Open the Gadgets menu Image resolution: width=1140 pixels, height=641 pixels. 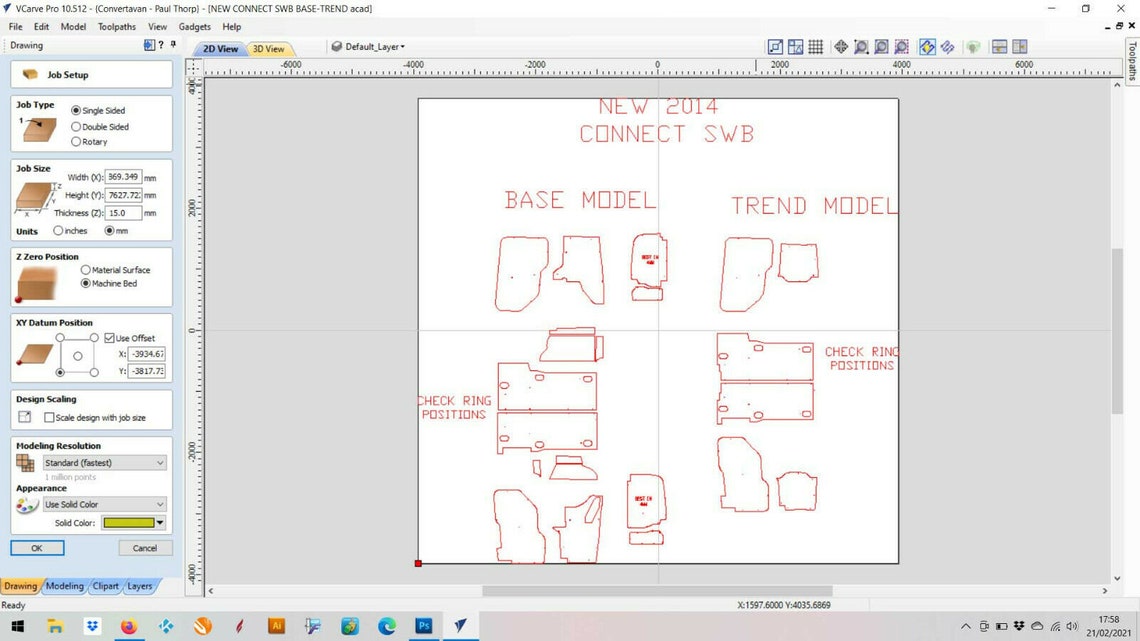coord(195,27)
